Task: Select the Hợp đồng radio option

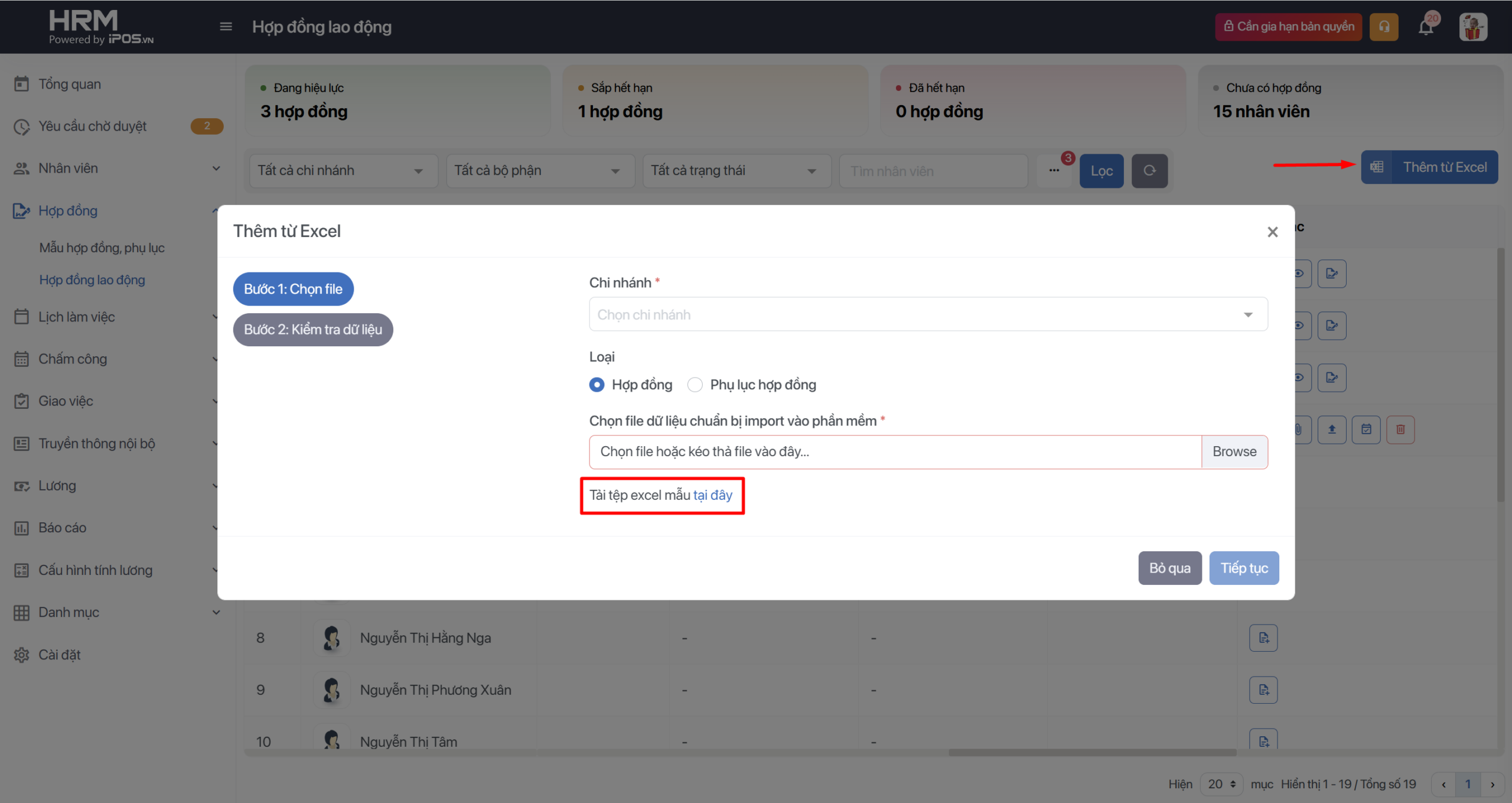Action: point(597,385)
